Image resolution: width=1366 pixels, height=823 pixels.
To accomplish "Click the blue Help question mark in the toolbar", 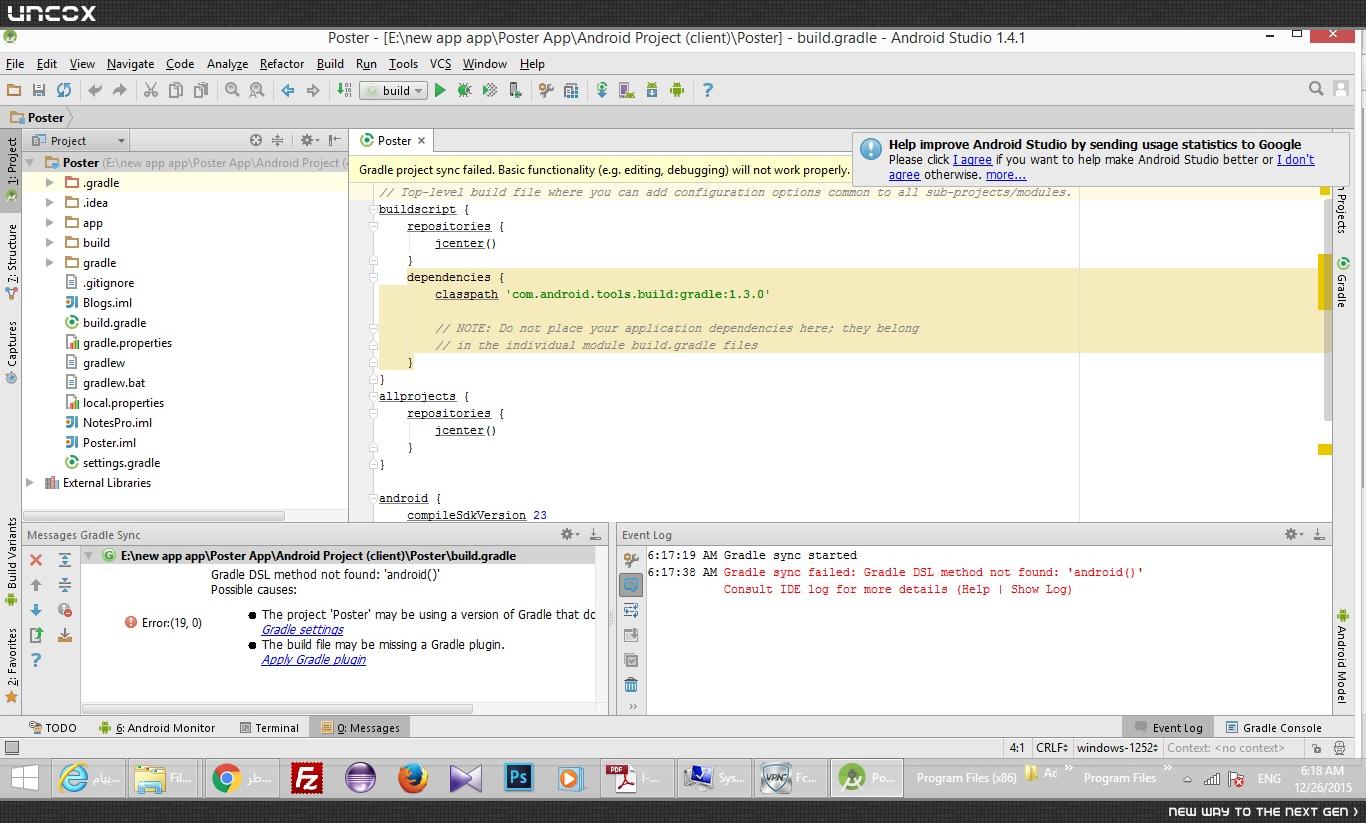I will (708, 90).
